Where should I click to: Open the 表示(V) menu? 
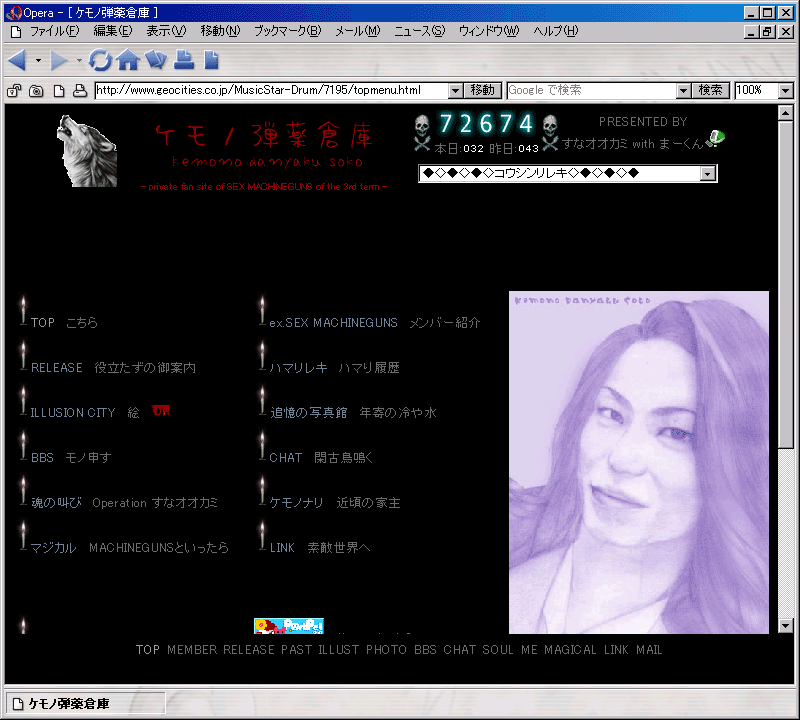(166, 31)
